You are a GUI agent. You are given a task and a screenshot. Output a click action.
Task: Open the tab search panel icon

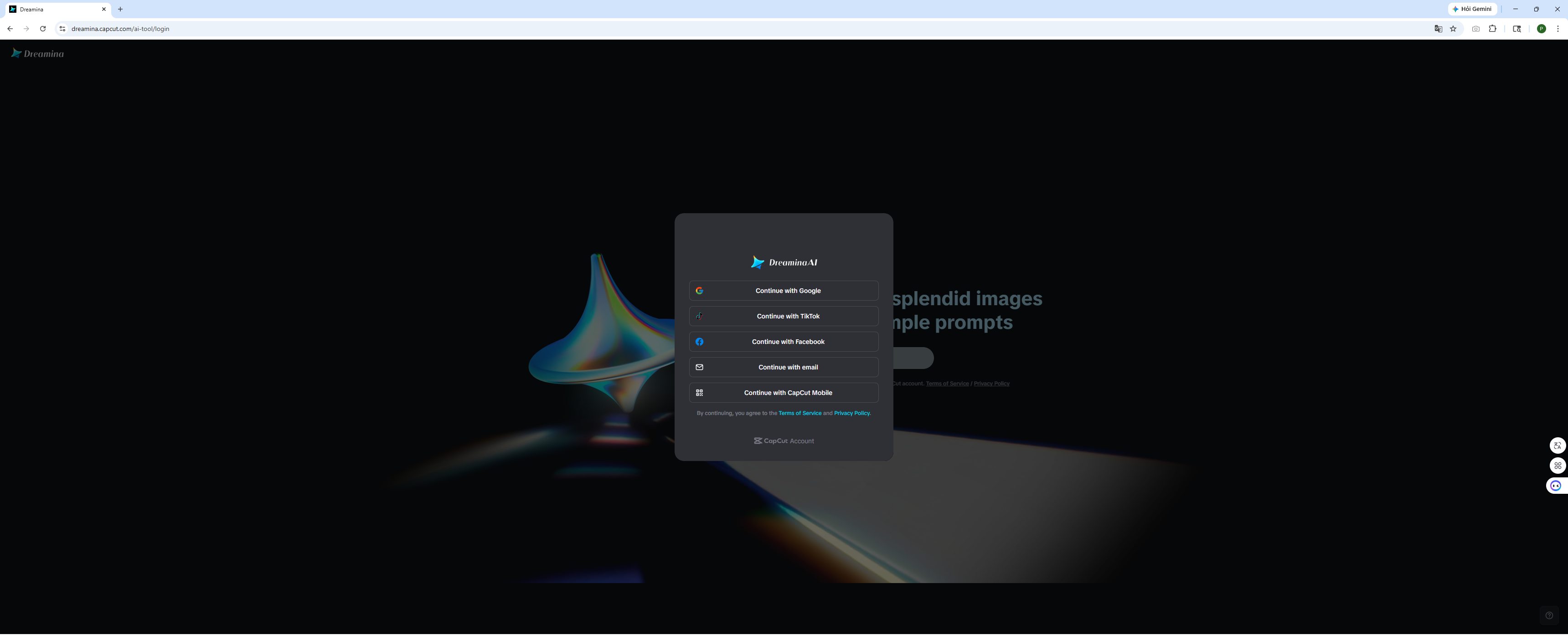[1517, 29]
